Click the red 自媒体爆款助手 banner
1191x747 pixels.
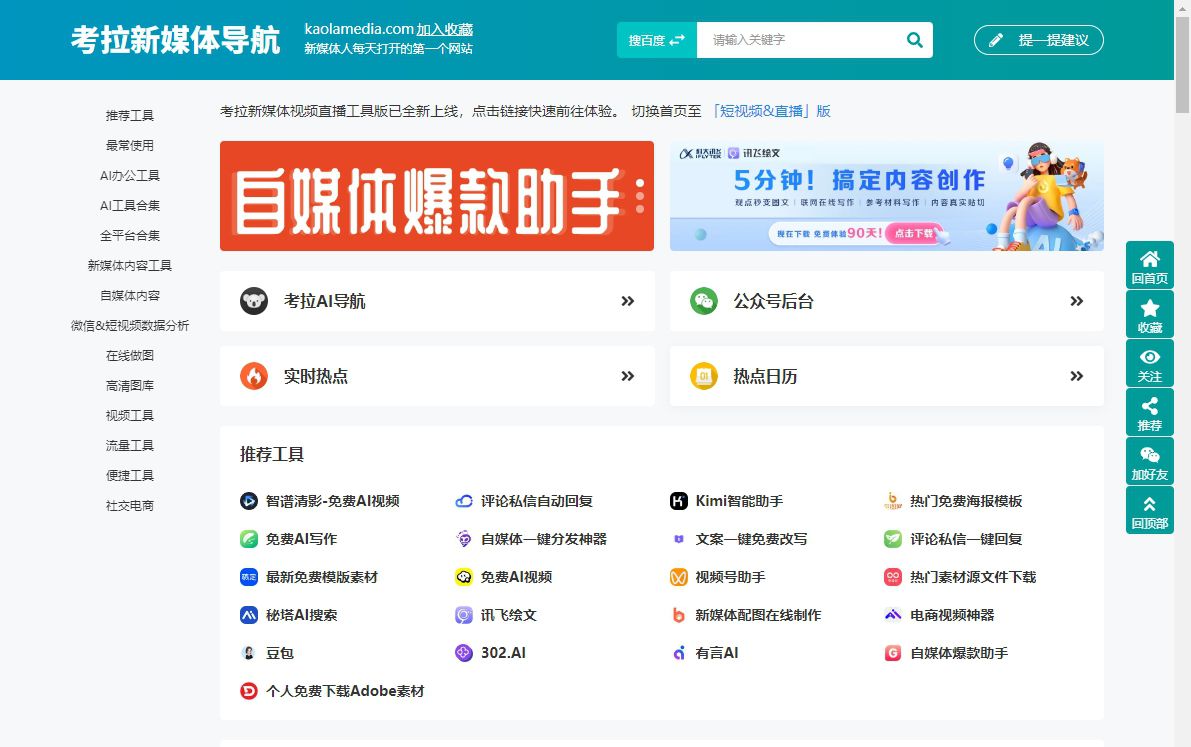coord(437,195)
